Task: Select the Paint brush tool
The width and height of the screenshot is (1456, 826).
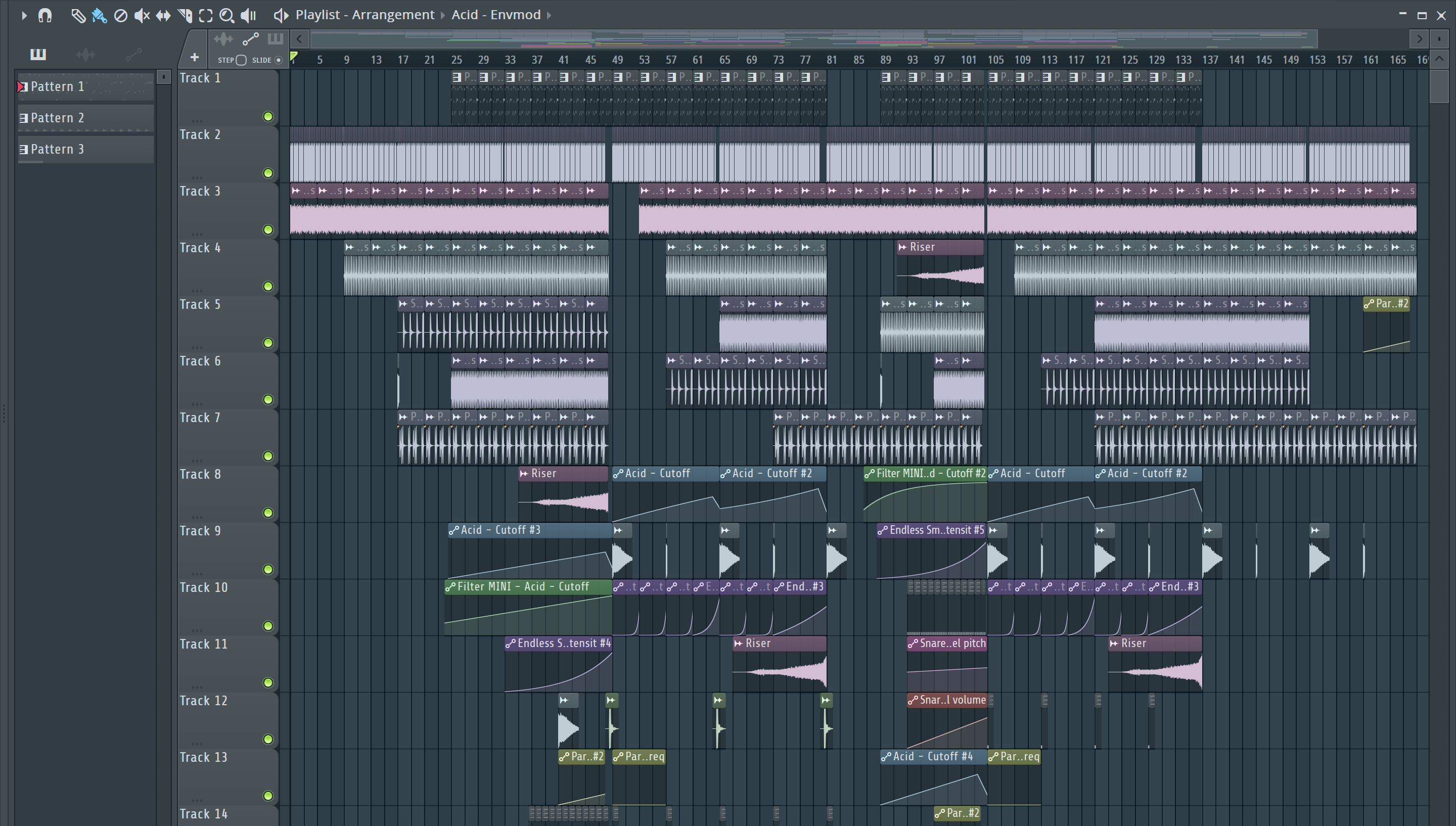Action: [x=99, y=15]
